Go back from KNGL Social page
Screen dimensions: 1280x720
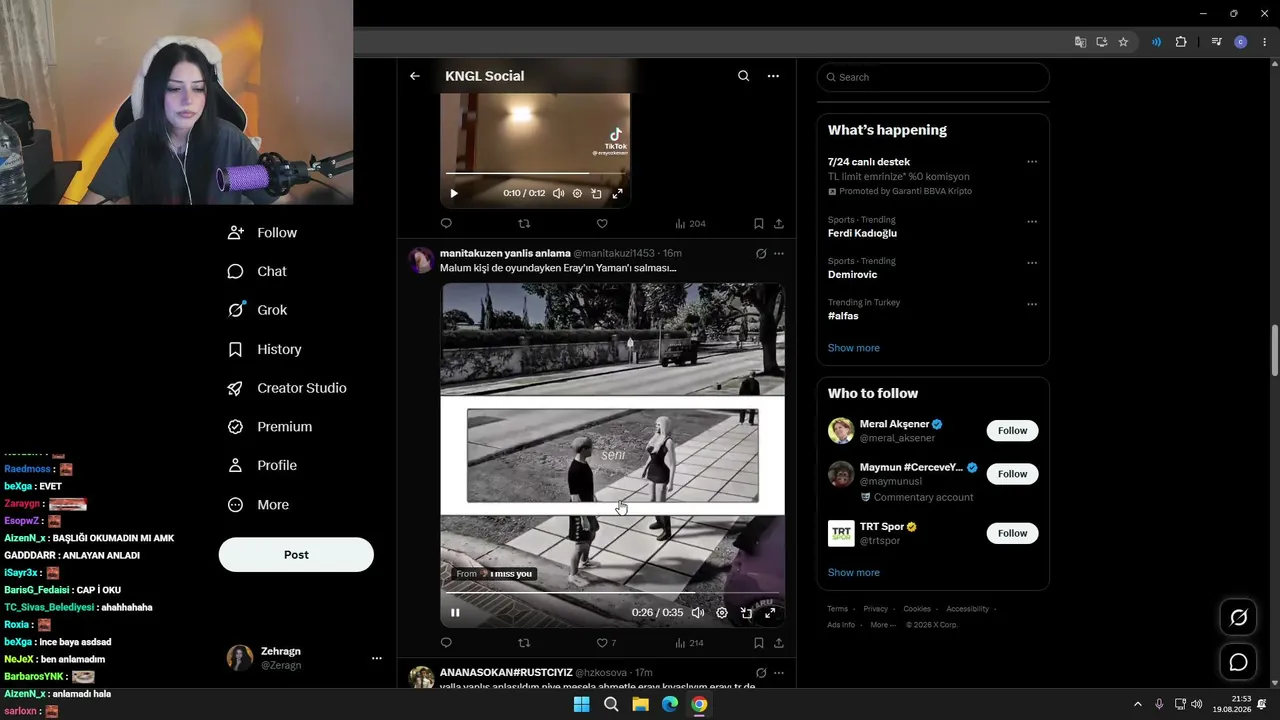(415, 76)
